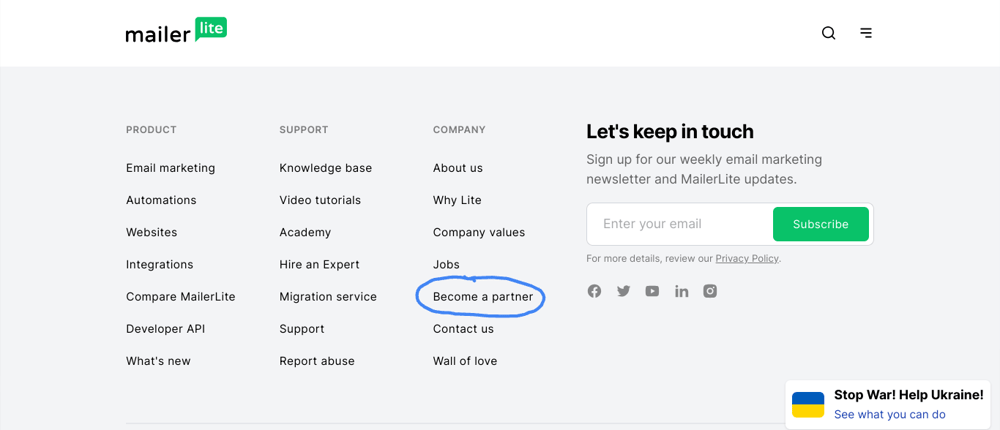Screen dimensions: 1000x430
Task: Open Knowledge base link
Action: [325, 168]
